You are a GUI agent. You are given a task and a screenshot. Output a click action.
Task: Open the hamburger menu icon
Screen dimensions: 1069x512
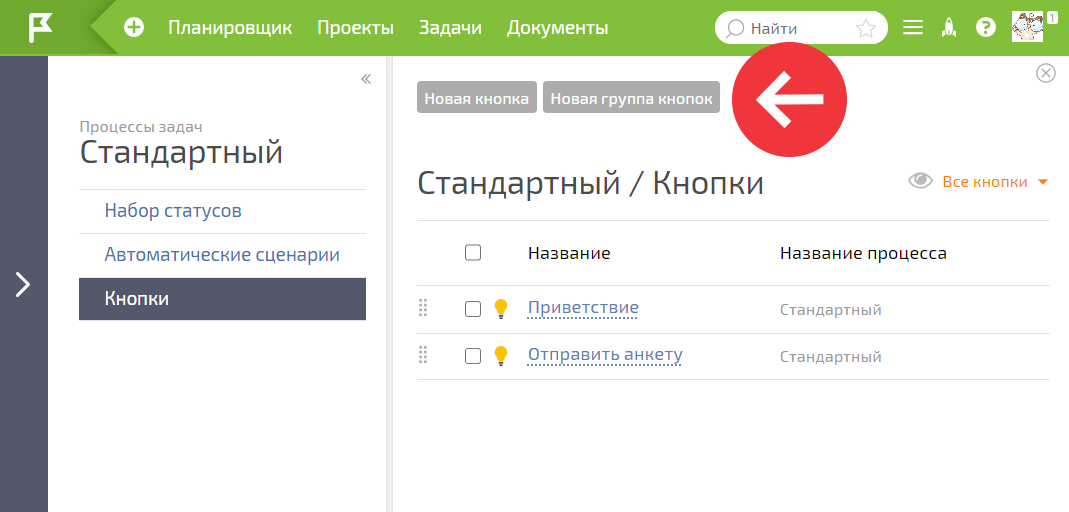[913, 28]
